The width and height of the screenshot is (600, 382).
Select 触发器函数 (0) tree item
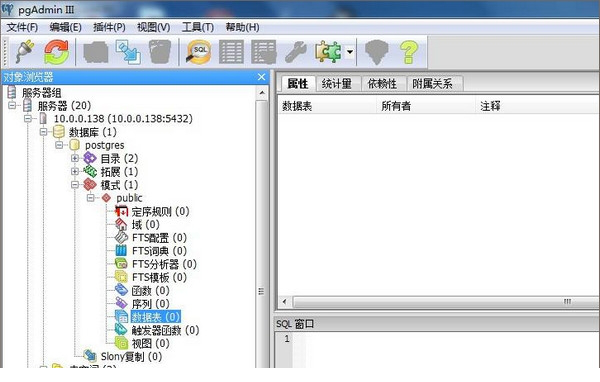click(x=165, y=330)
